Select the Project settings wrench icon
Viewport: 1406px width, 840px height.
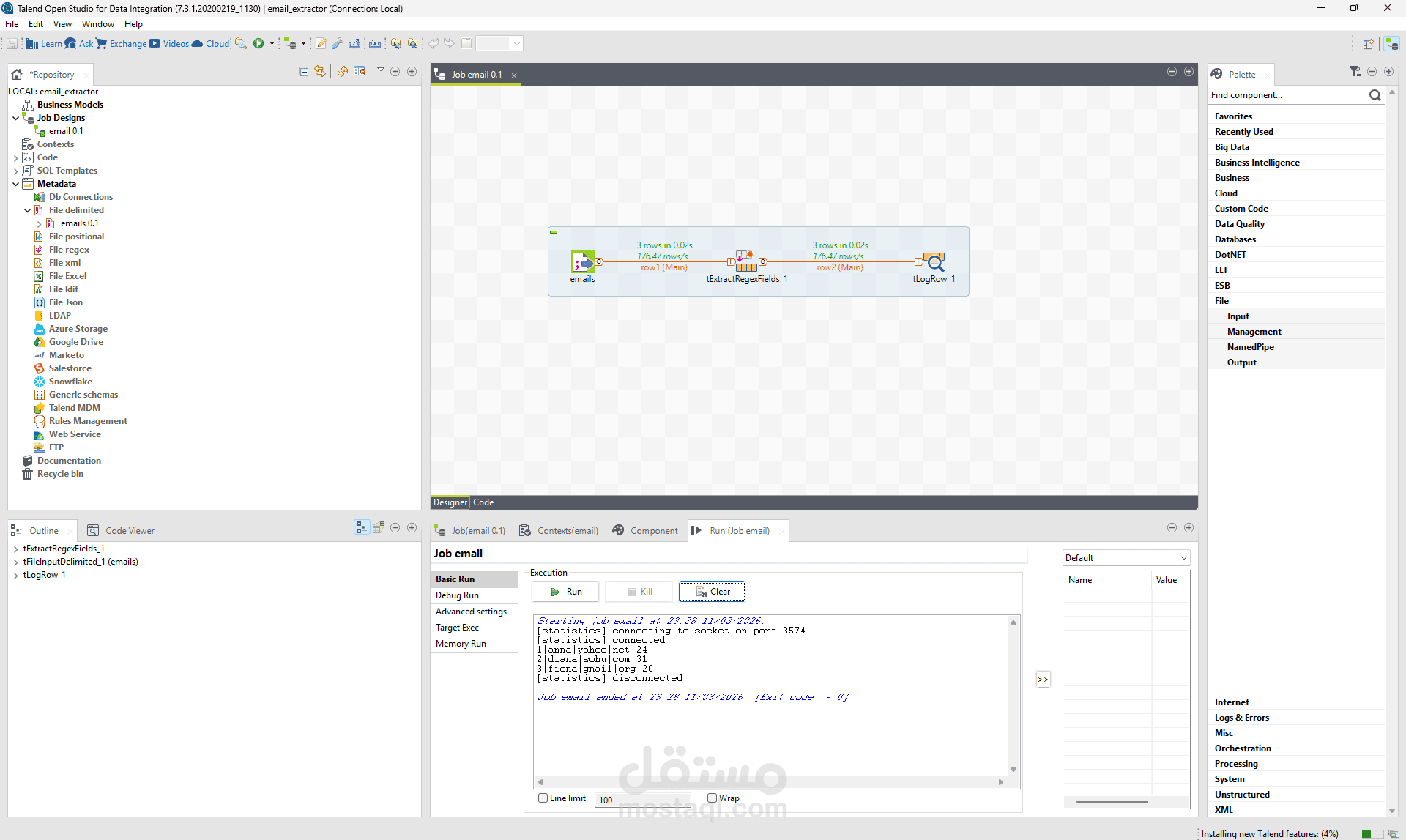(x=338, y=43)
